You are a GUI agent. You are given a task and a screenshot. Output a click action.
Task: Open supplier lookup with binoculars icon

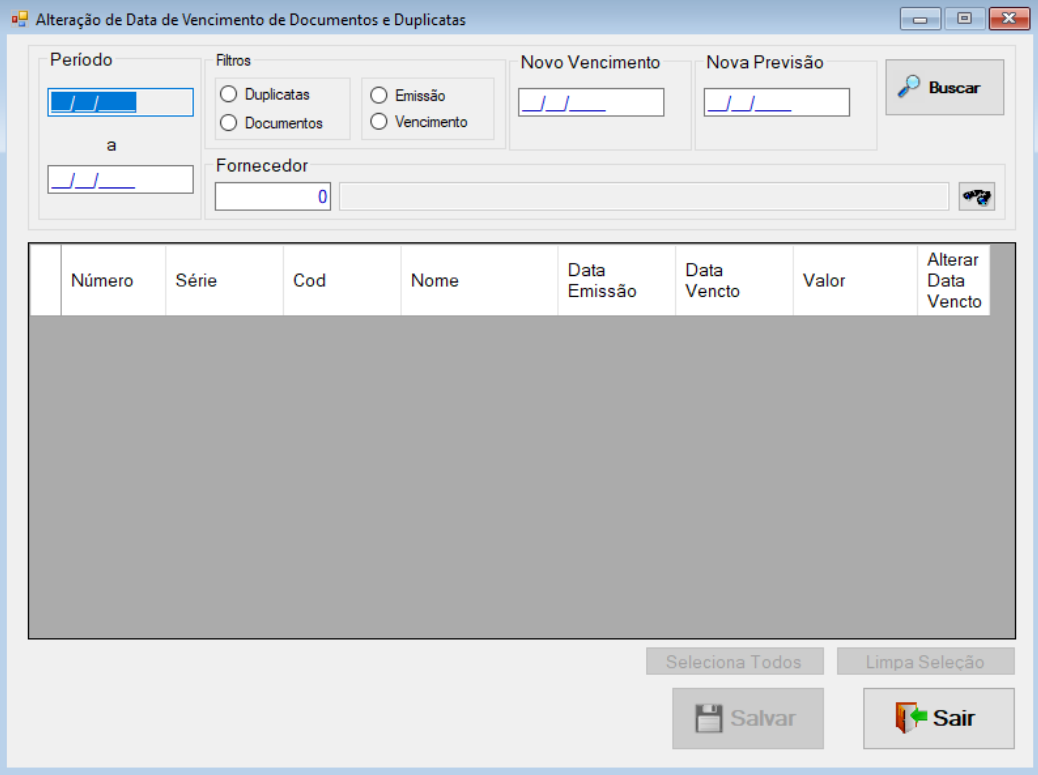pyautogui.click(x=976, y=197)
